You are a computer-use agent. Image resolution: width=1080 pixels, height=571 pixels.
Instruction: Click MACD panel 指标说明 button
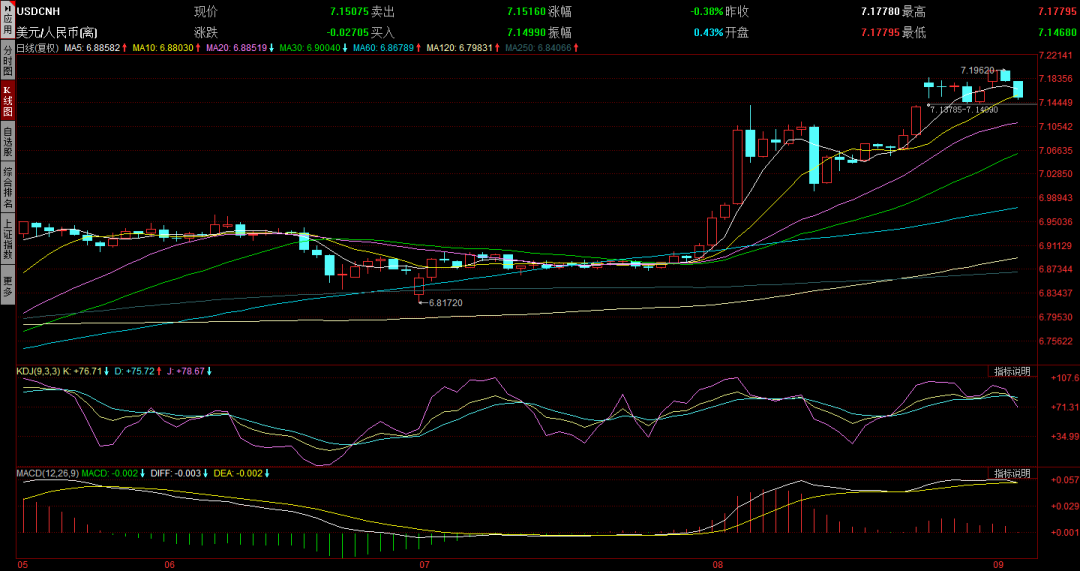coord(1012,473)
